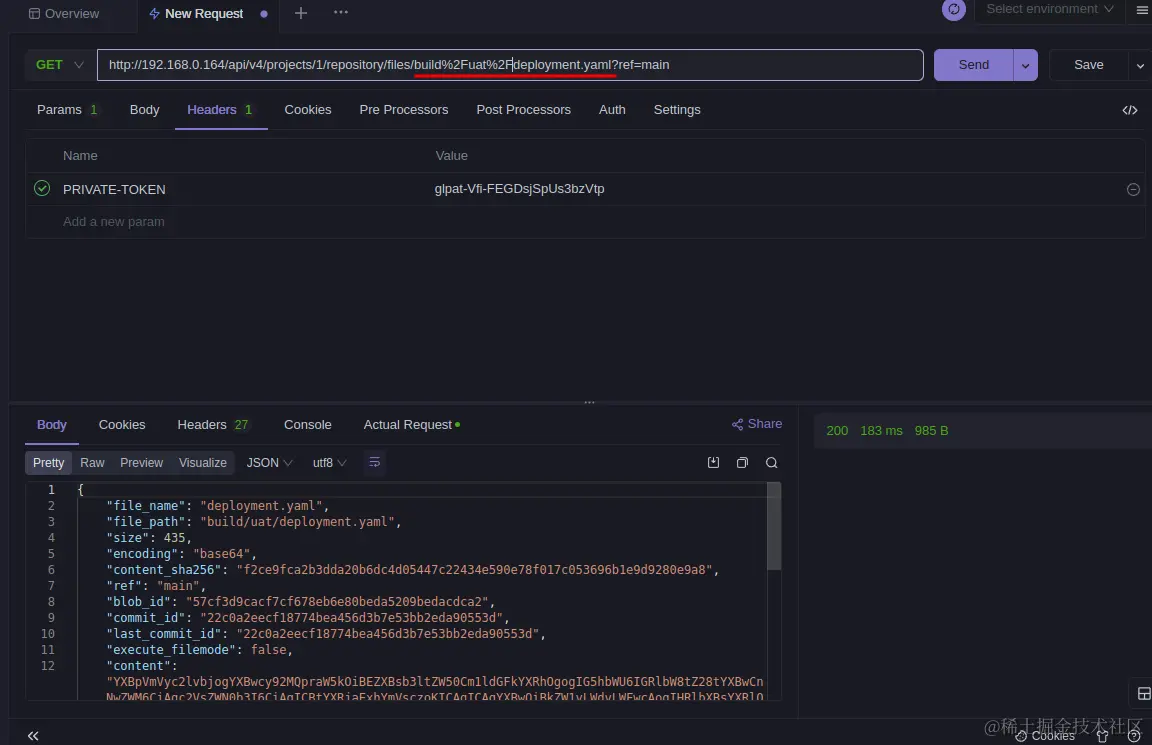The width and height of the screenshot is (1152, 745).
Task: Click the Share response icon link
Action: pos(757,424)
